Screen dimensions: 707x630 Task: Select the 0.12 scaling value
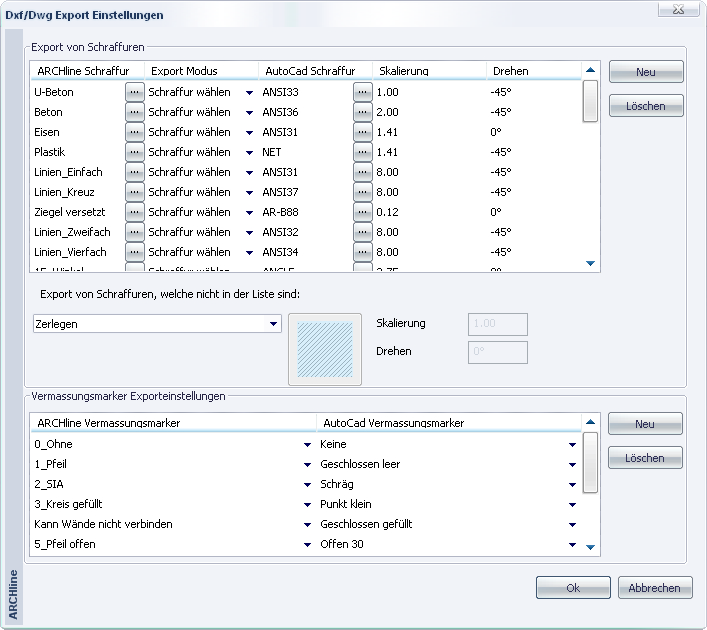point(388,212)
